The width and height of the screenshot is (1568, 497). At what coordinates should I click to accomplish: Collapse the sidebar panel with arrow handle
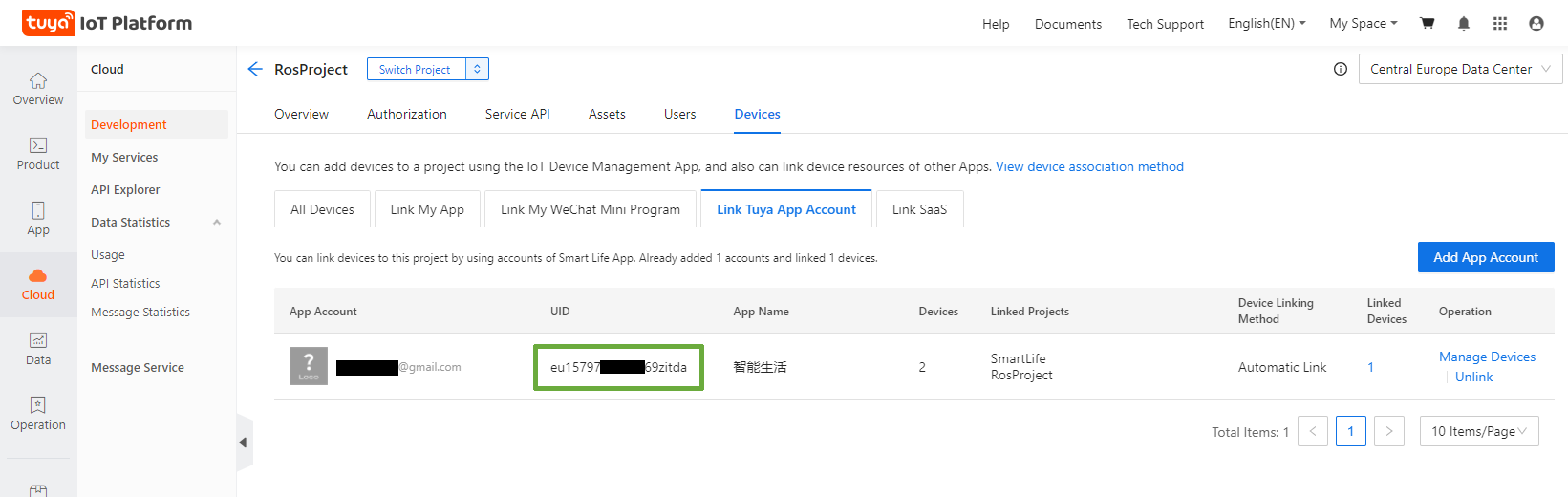click(244, 443)
